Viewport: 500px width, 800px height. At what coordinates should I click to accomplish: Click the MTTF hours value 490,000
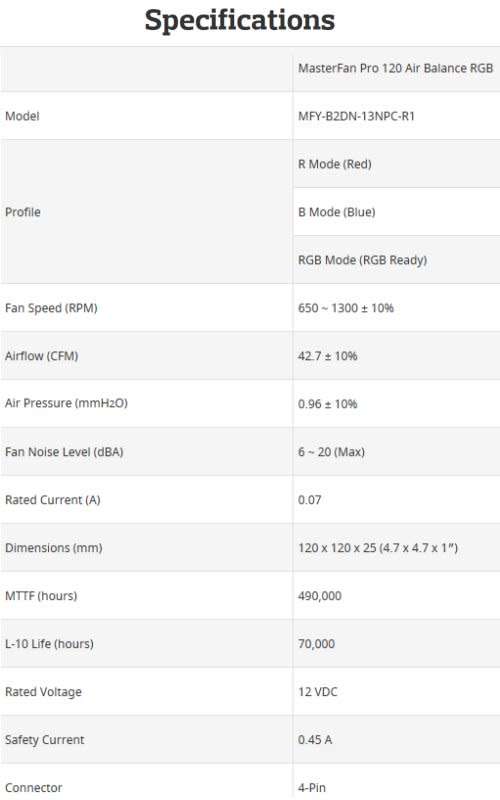[320, 596]
